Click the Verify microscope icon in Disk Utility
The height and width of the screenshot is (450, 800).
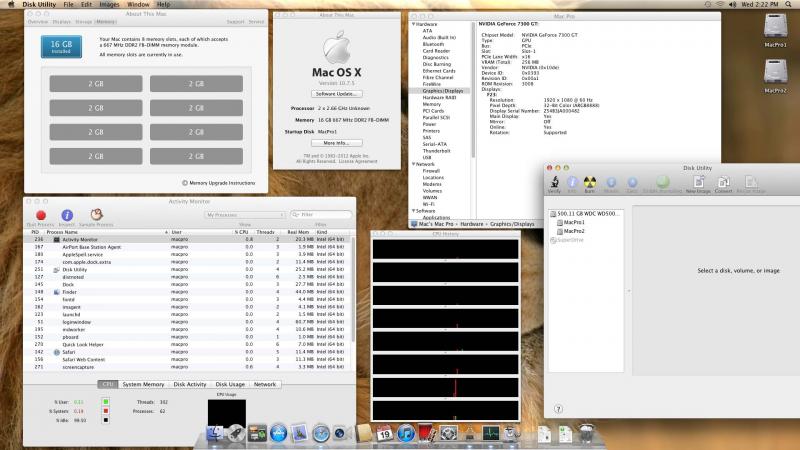554,182
